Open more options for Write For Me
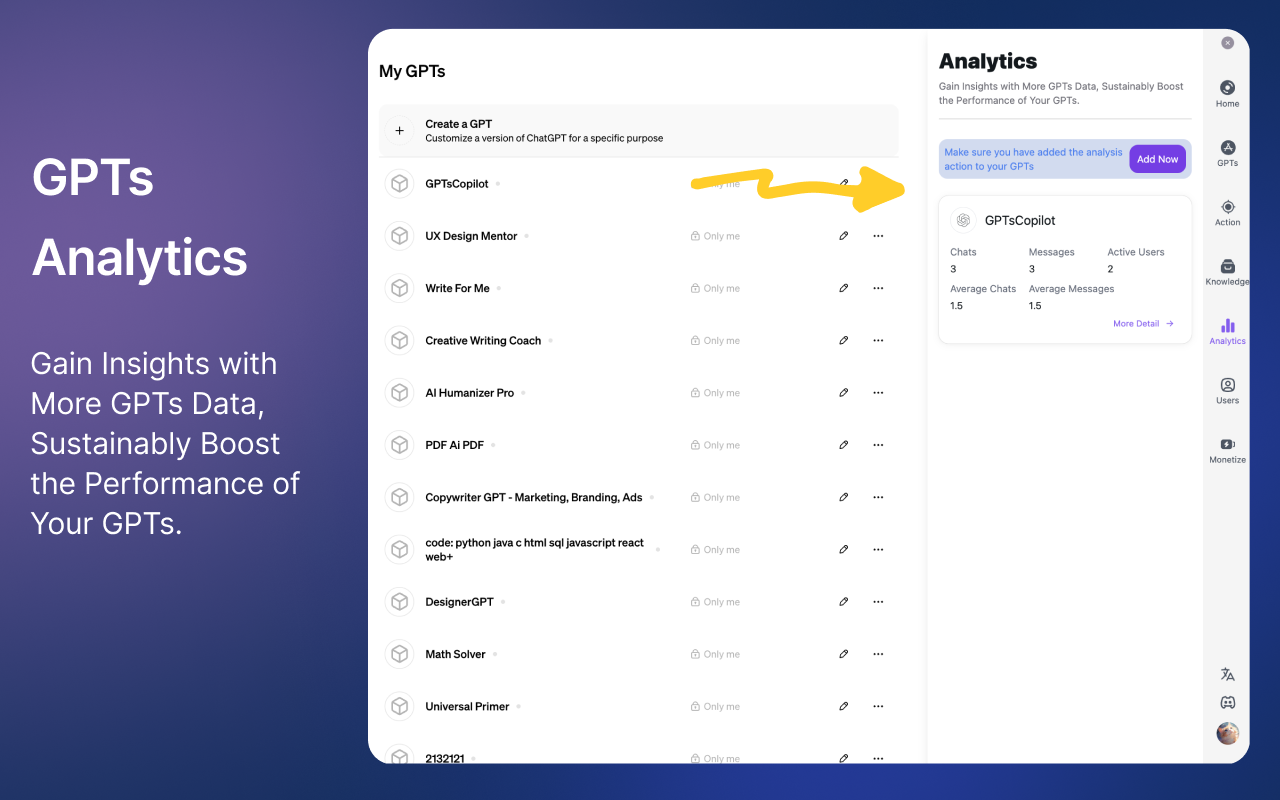This screenshot has height=800, width=1280. tap(878, 288)
